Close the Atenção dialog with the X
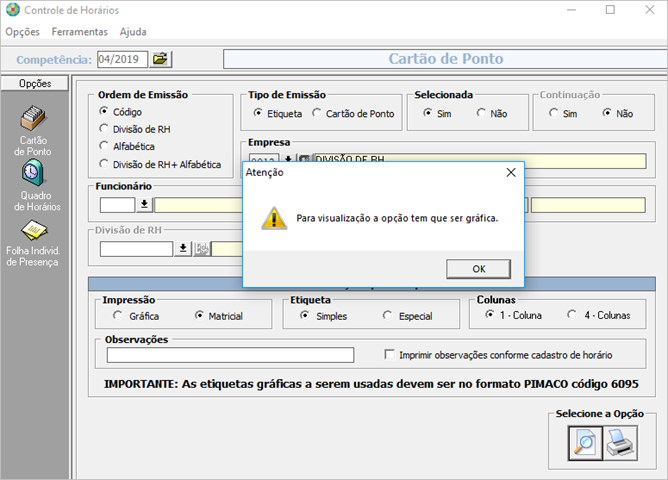Image resolution: width=668 pixels, height=480 pixels. tap(511, 172)
